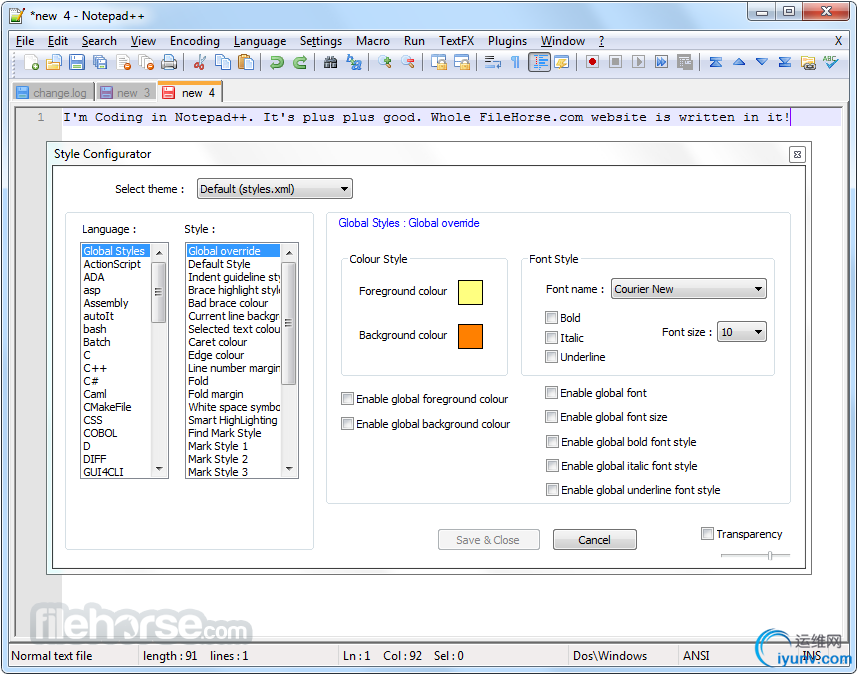Image resolution: width=858 pixels, height=675 pixels.
Task: Click the Paste clipboard icon
Action: click(x=246, y=62)
